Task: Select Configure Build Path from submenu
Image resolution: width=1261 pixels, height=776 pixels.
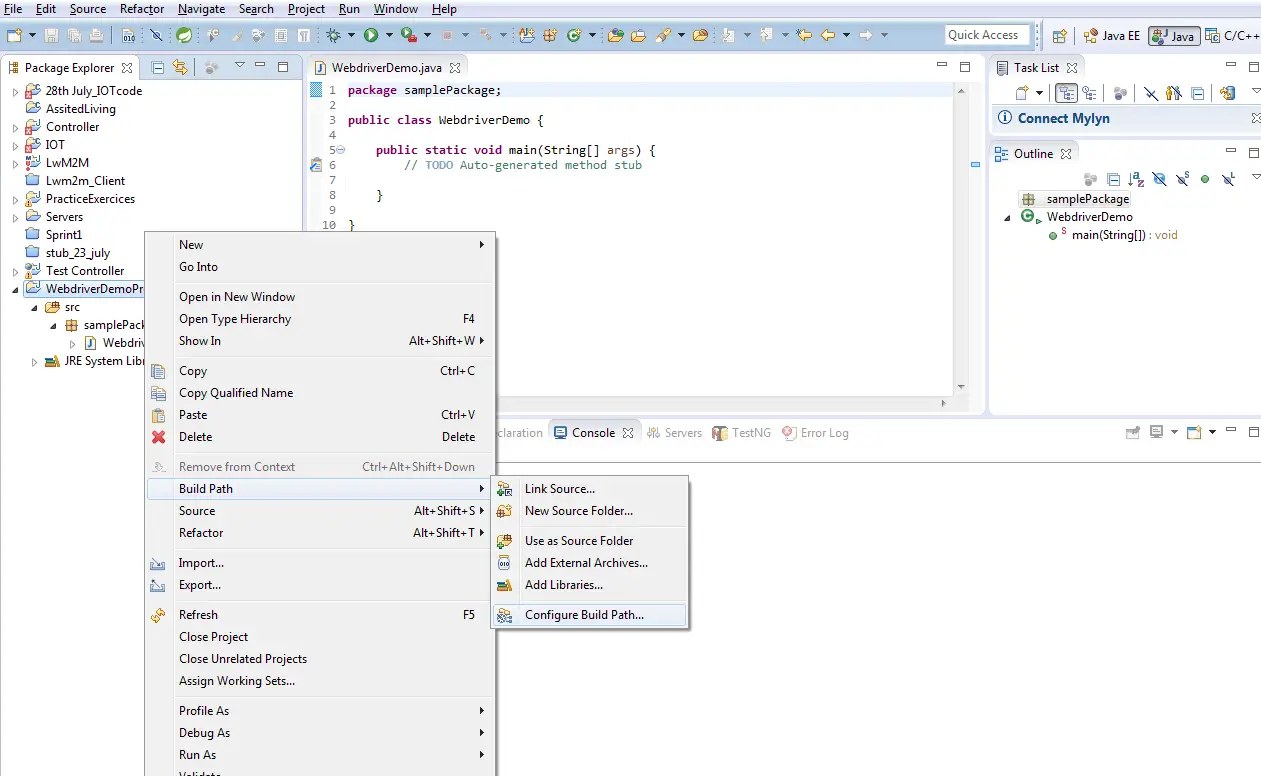Action: click(x=584, y=615)
